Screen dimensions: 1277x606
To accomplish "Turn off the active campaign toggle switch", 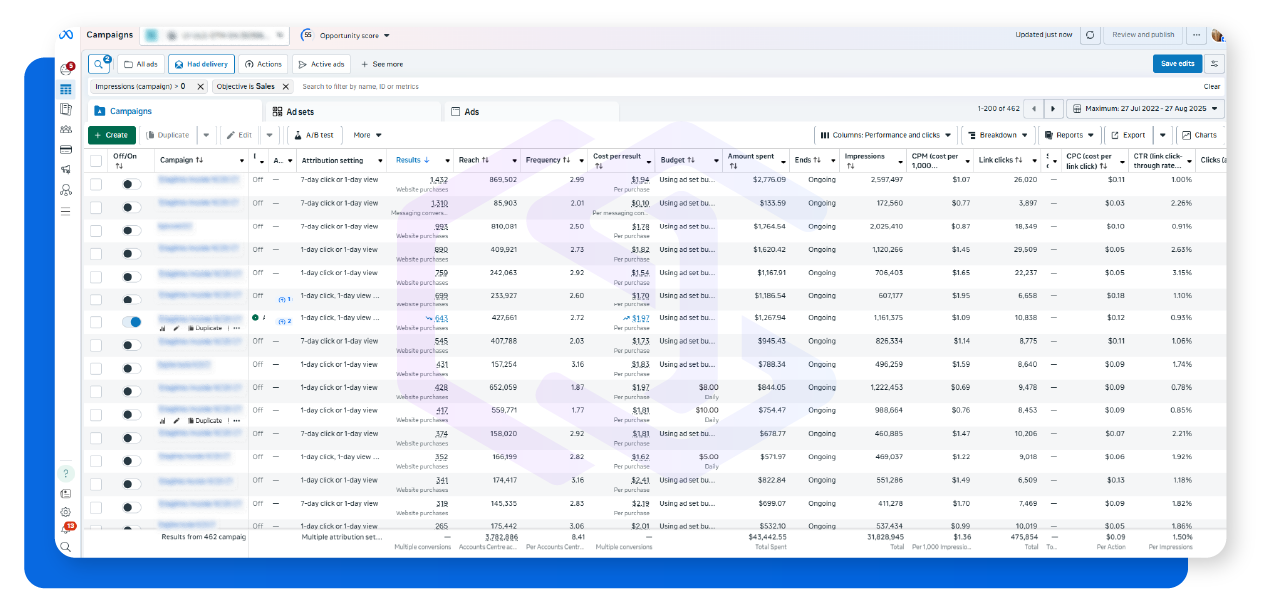I will 131,322.
